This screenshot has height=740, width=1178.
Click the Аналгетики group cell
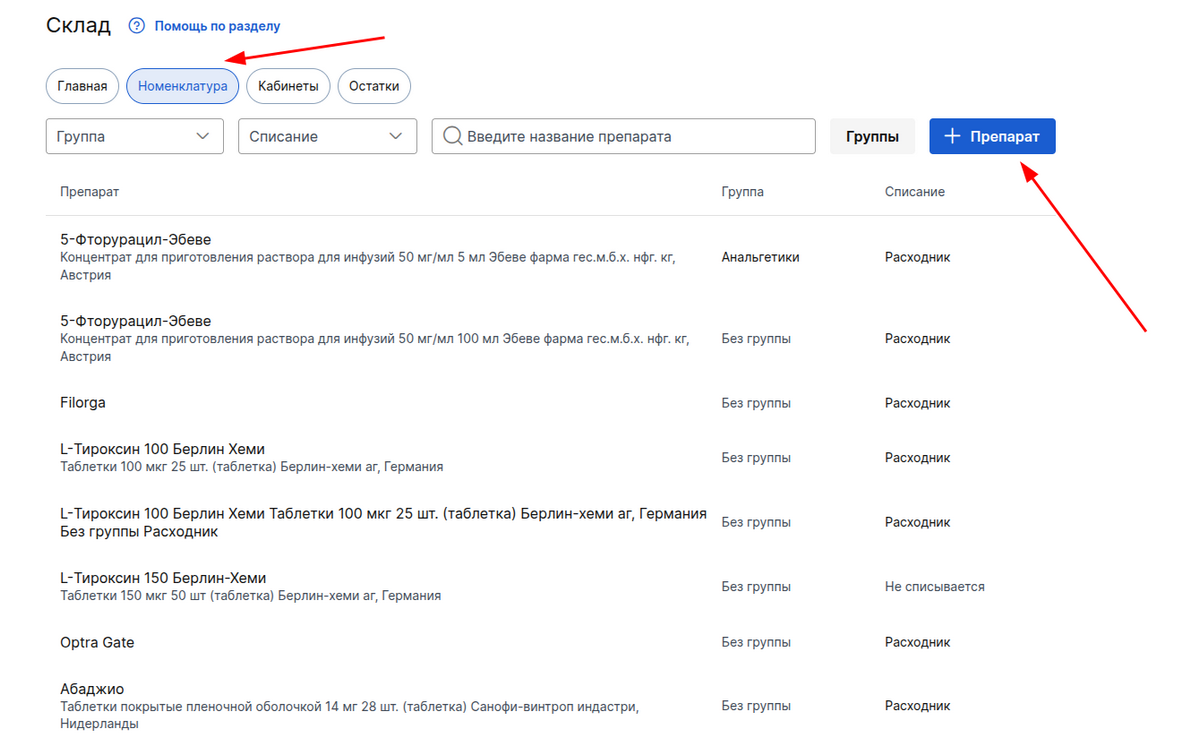point(760,257)
